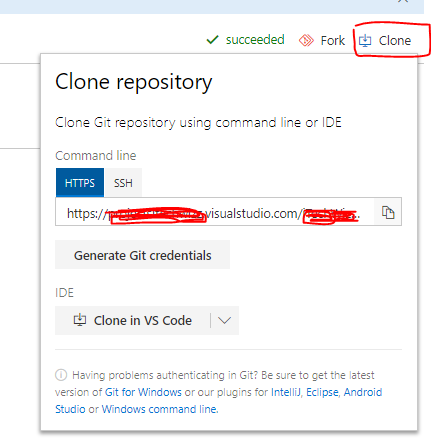Screen dimensions: 431x445
Task: Open the IntelliJ plugin link
Action: coord(286,392)
